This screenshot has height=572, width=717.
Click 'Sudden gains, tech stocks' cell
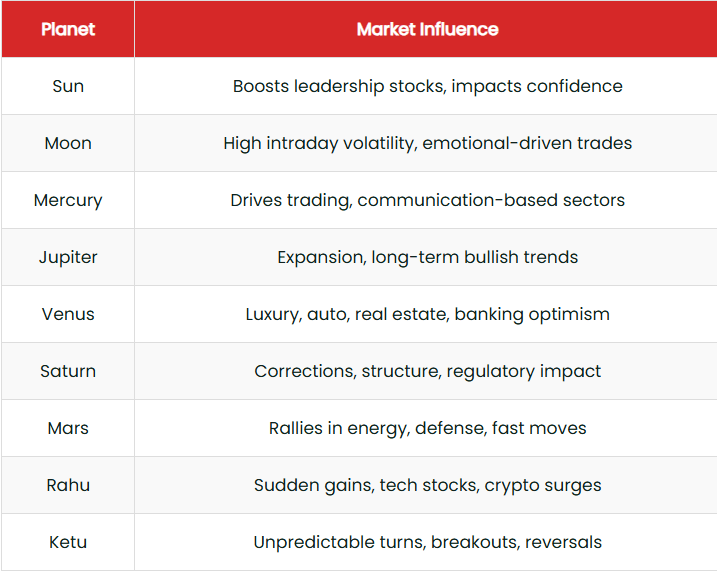pos(426,485)
